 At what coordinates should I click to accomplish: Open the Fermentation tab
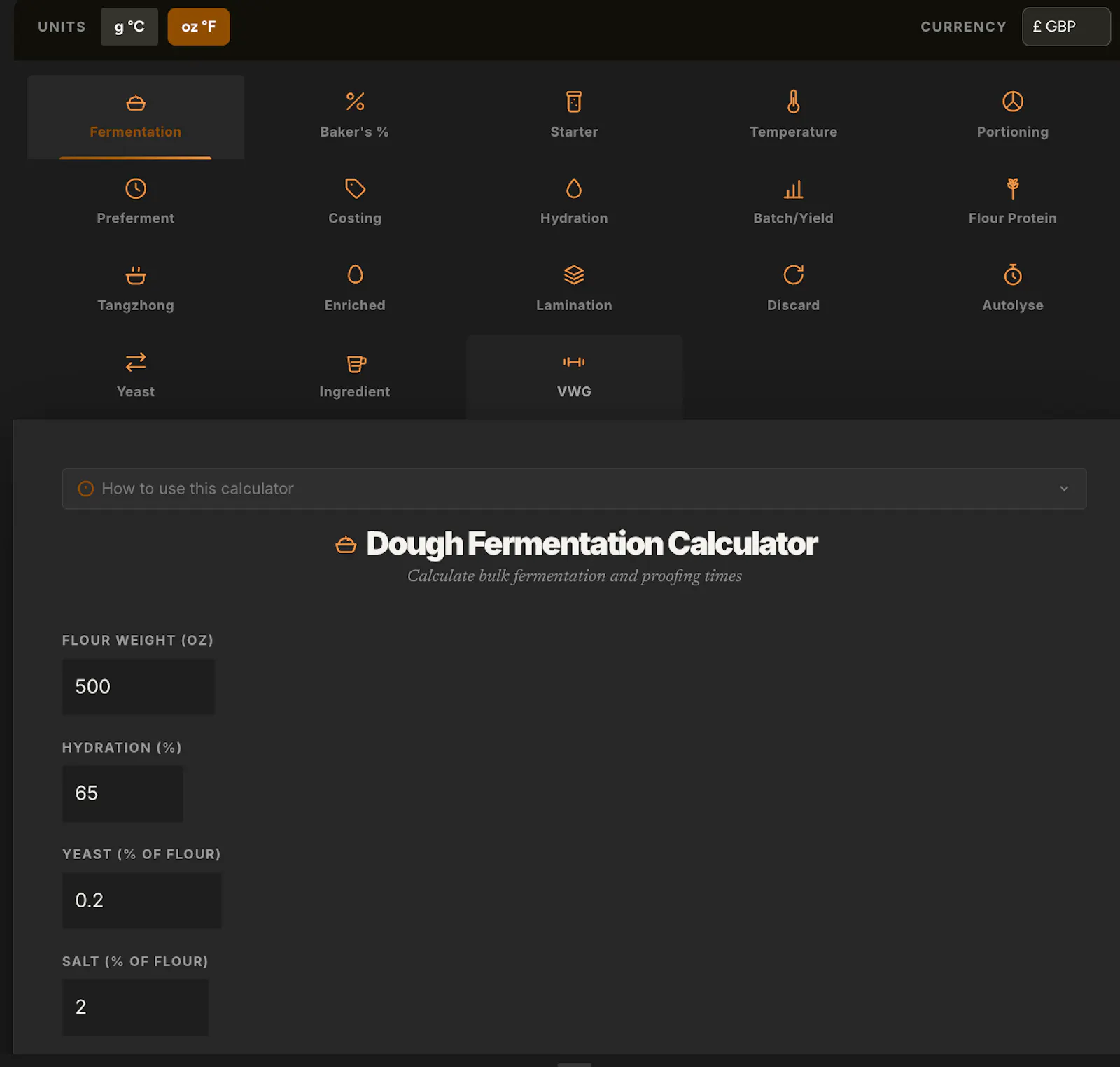[x=136, y=117]
